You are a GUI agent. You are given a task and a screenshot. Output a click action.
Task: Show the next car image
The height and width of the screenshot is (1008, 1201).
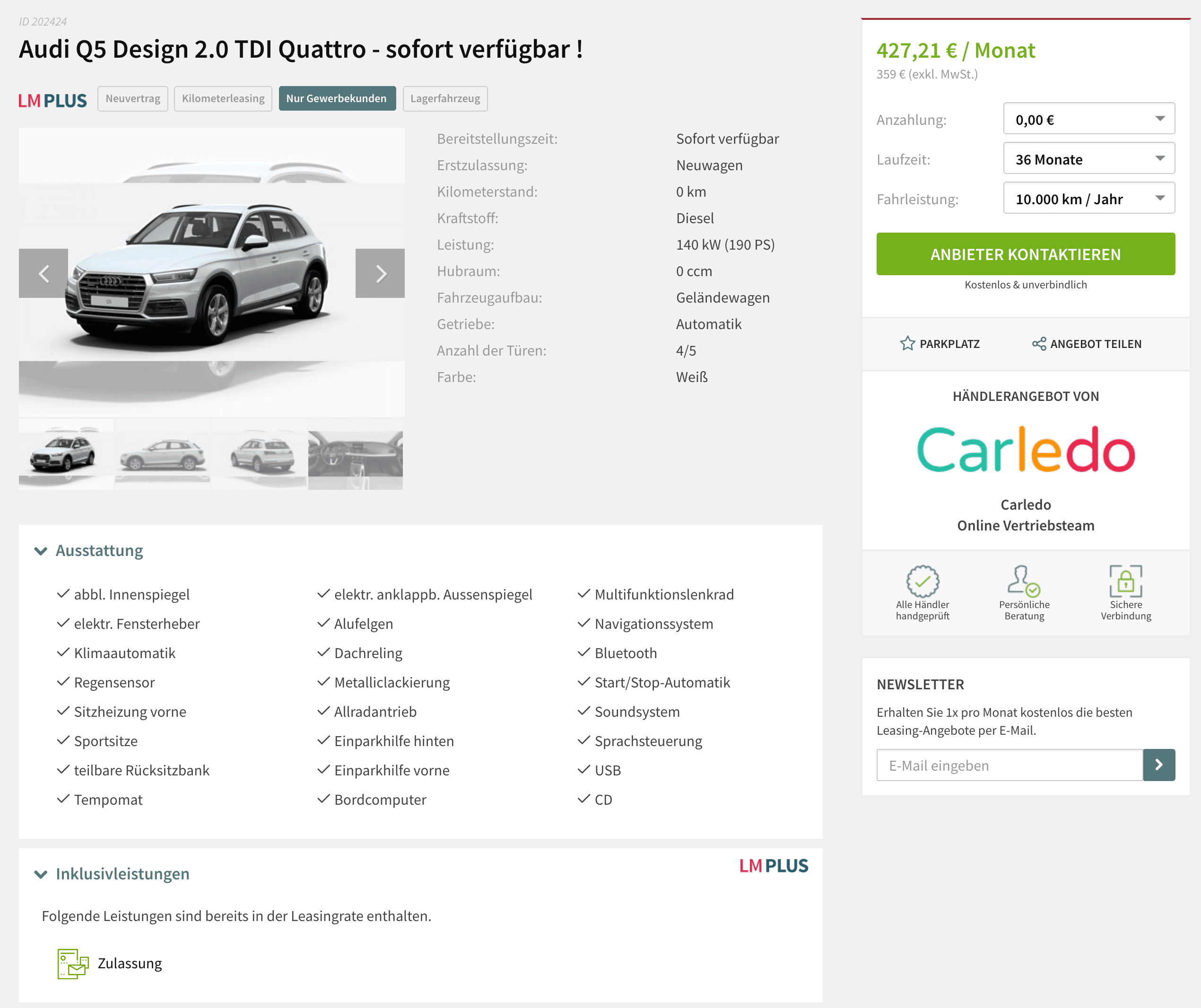[380, 273]
